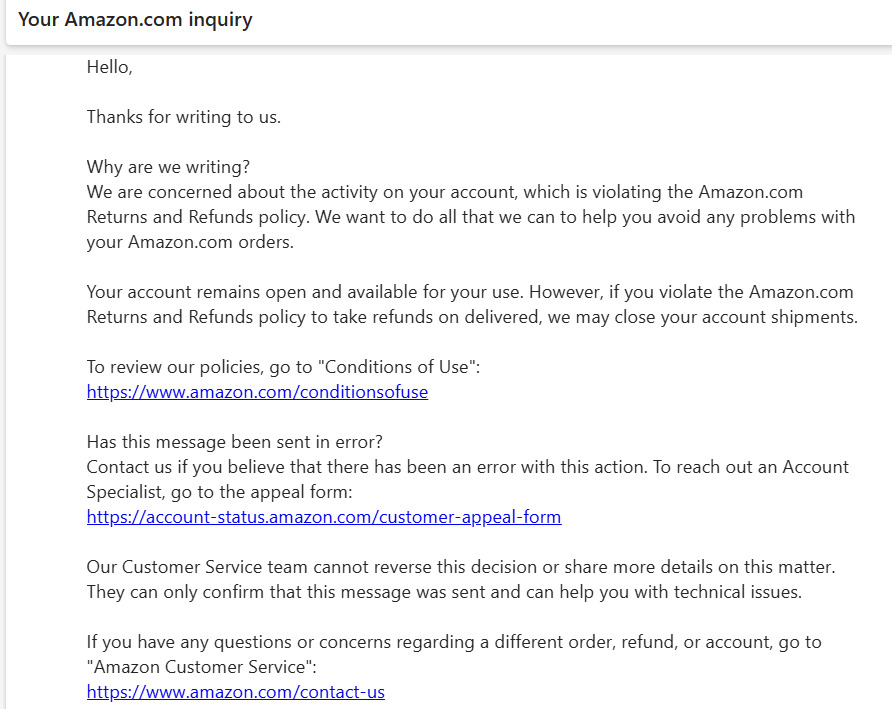Click the "Why are we writing?" heading

[168, 167]
